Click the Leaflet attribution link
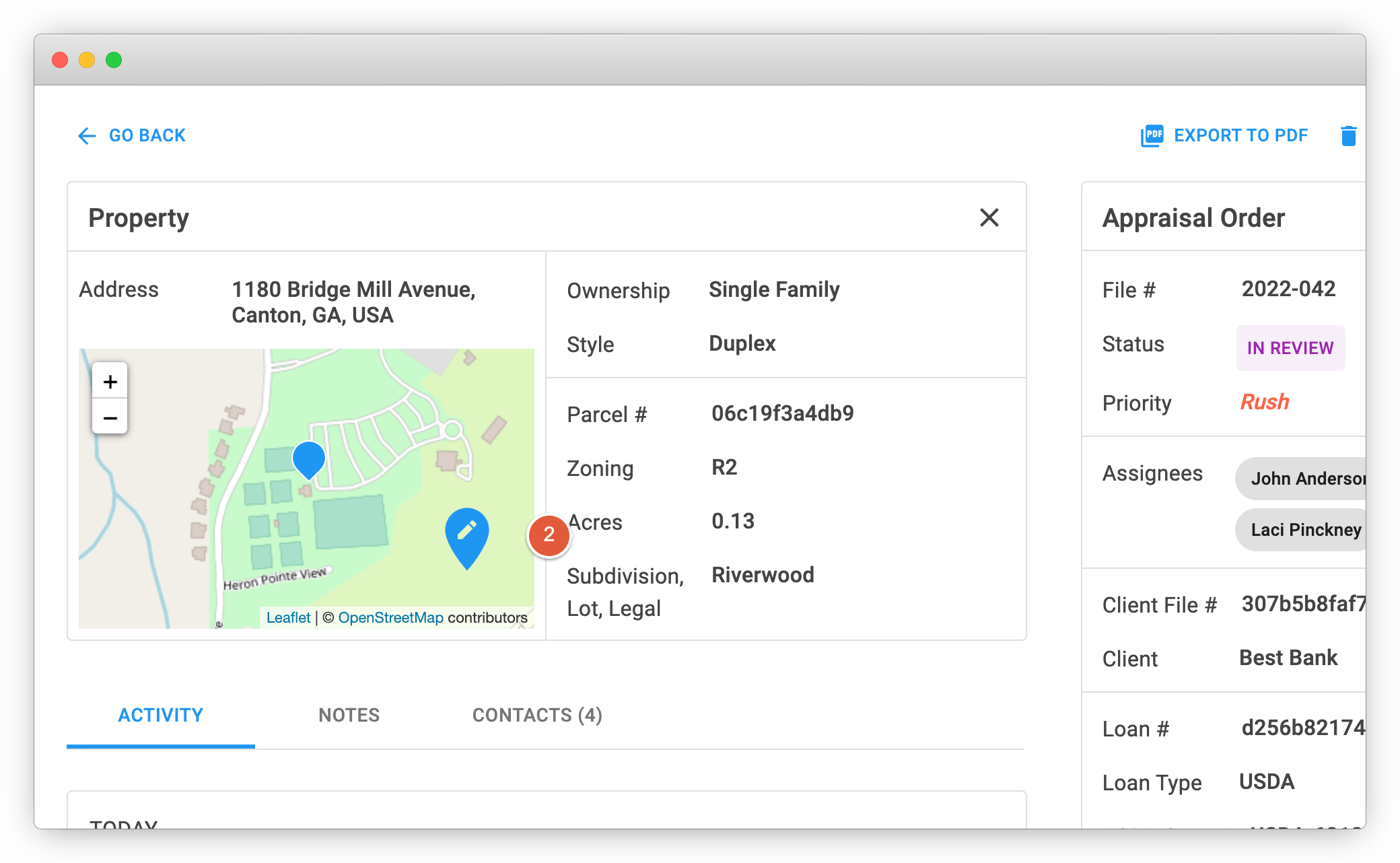 288,617
